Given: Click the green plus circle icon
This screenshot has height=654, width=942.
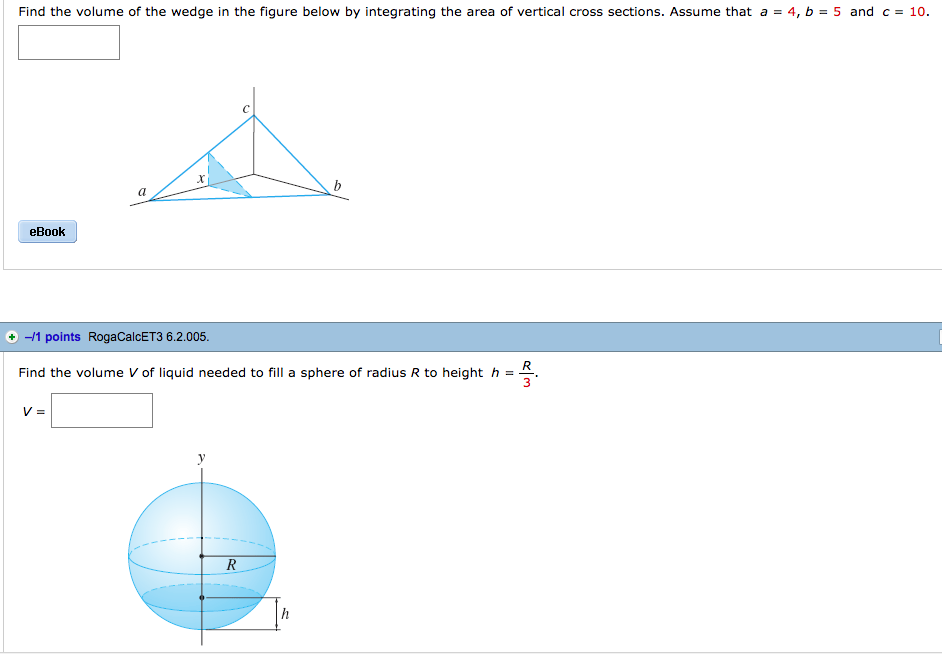Looking at the screenshot, I should (x=10, y=337).
